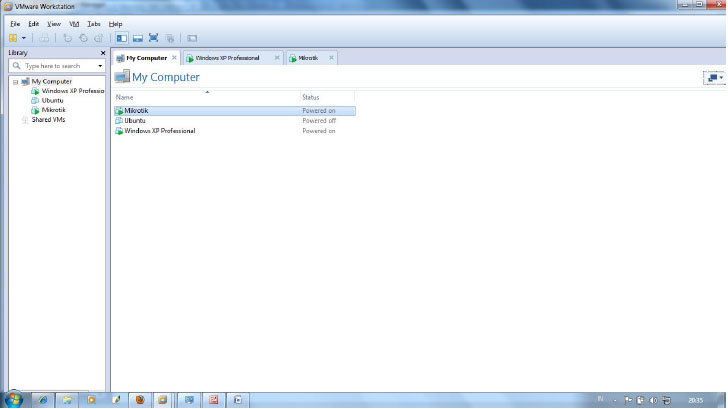Open the View menu
Screen dimensions: 728x409
click(x=54, y=24)
